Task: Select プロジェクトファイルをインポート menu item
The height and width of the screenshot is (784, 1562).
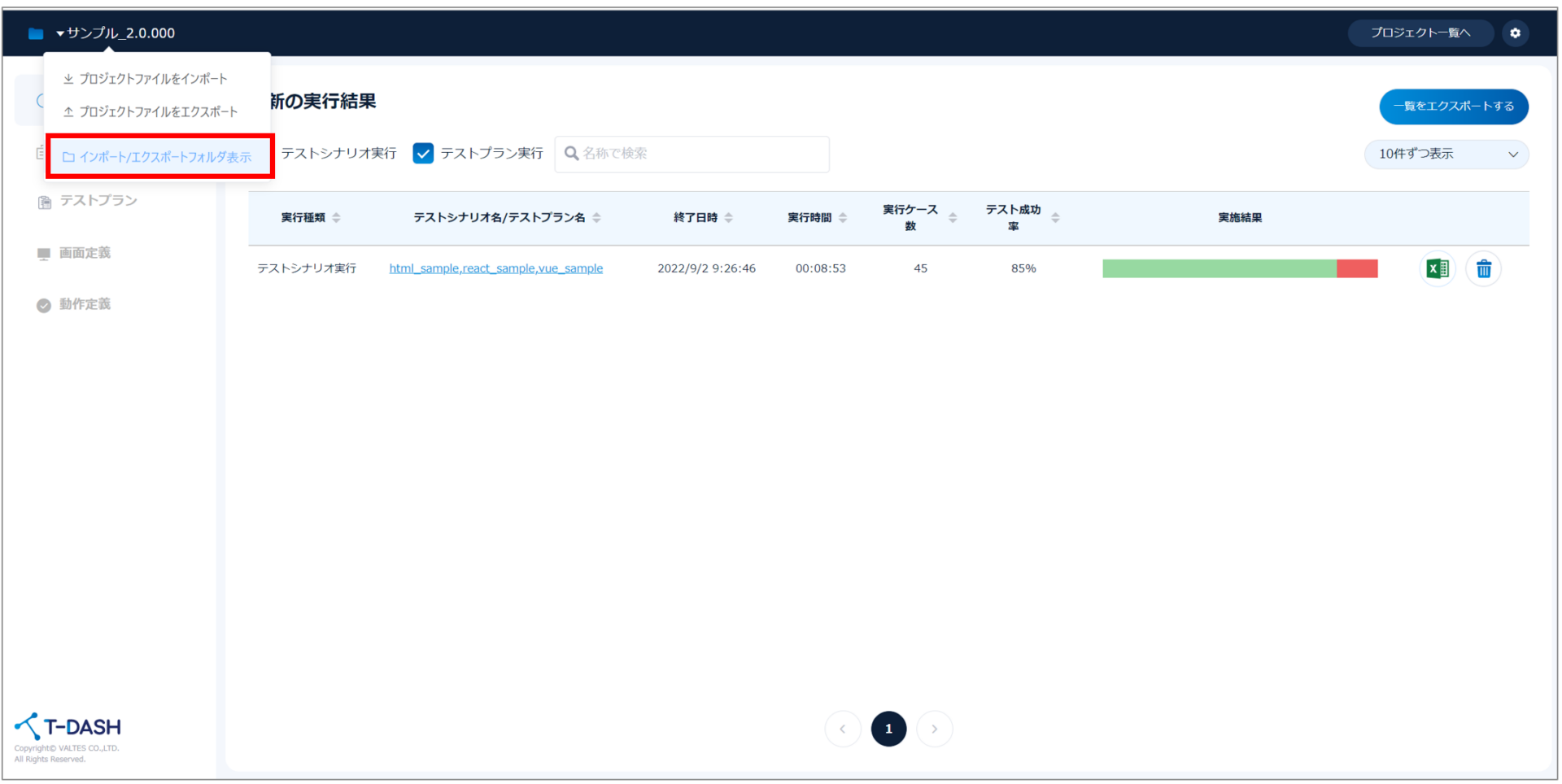Action: coord(153,79)
